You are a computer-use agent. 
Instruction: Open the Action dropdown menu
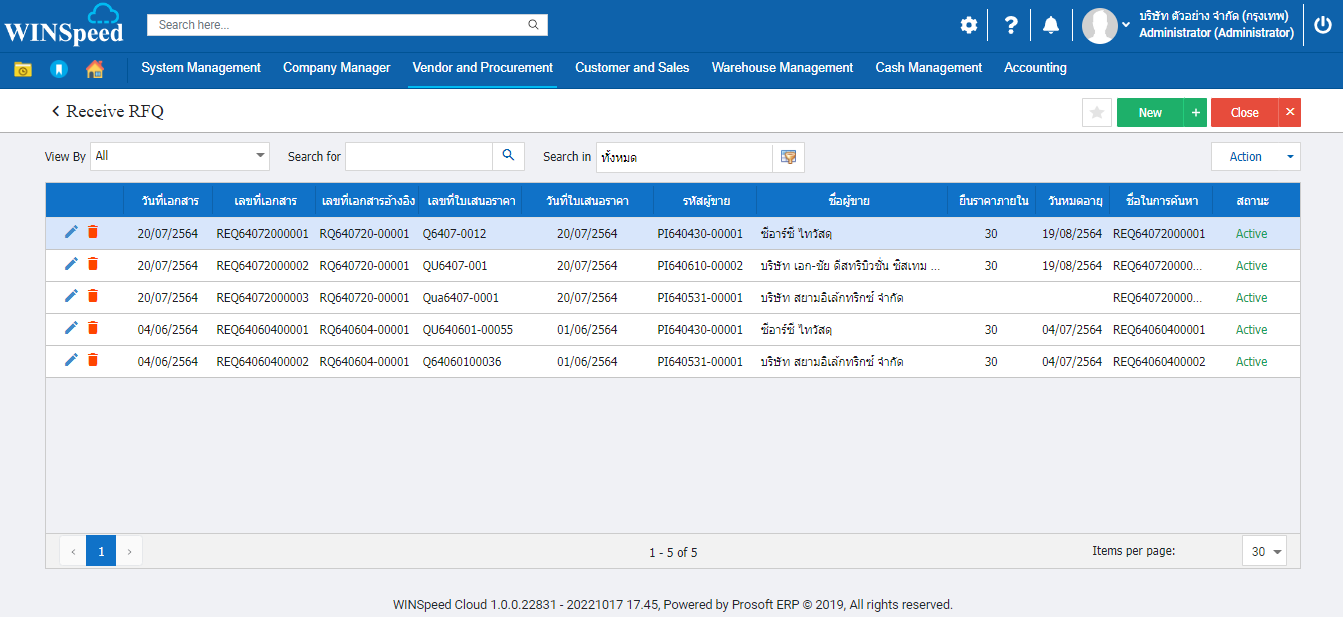(1255, 157)
